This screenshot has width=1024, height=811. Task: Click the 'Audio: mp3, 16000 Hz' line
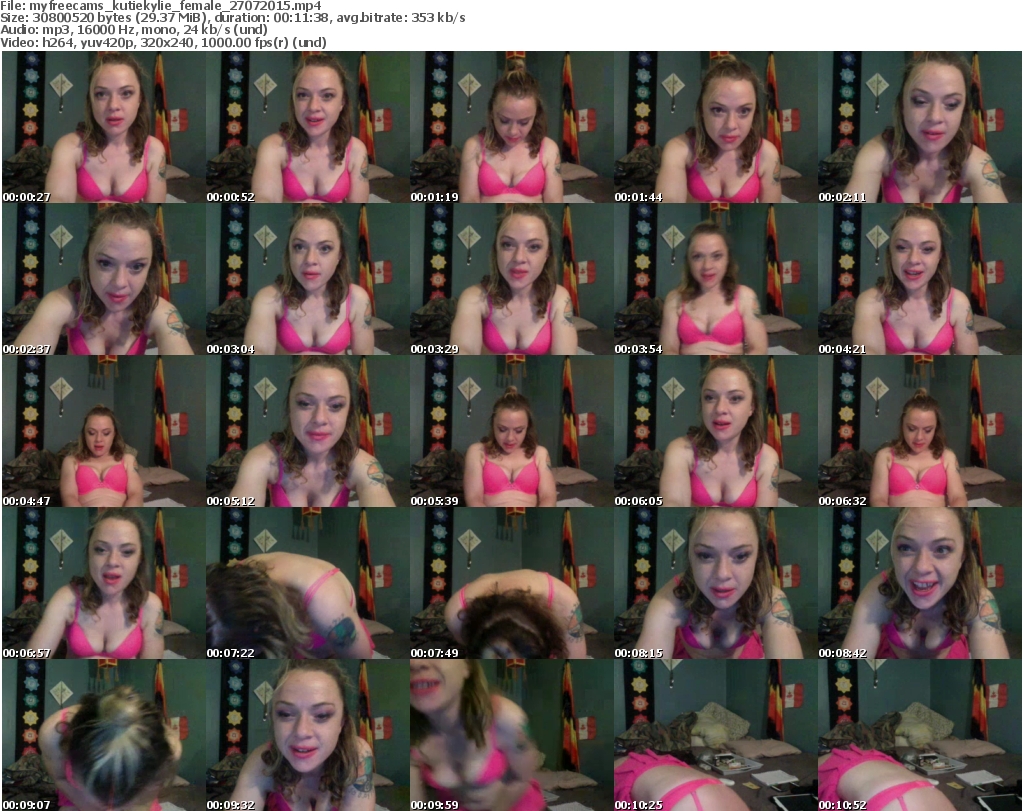(133, 30)
